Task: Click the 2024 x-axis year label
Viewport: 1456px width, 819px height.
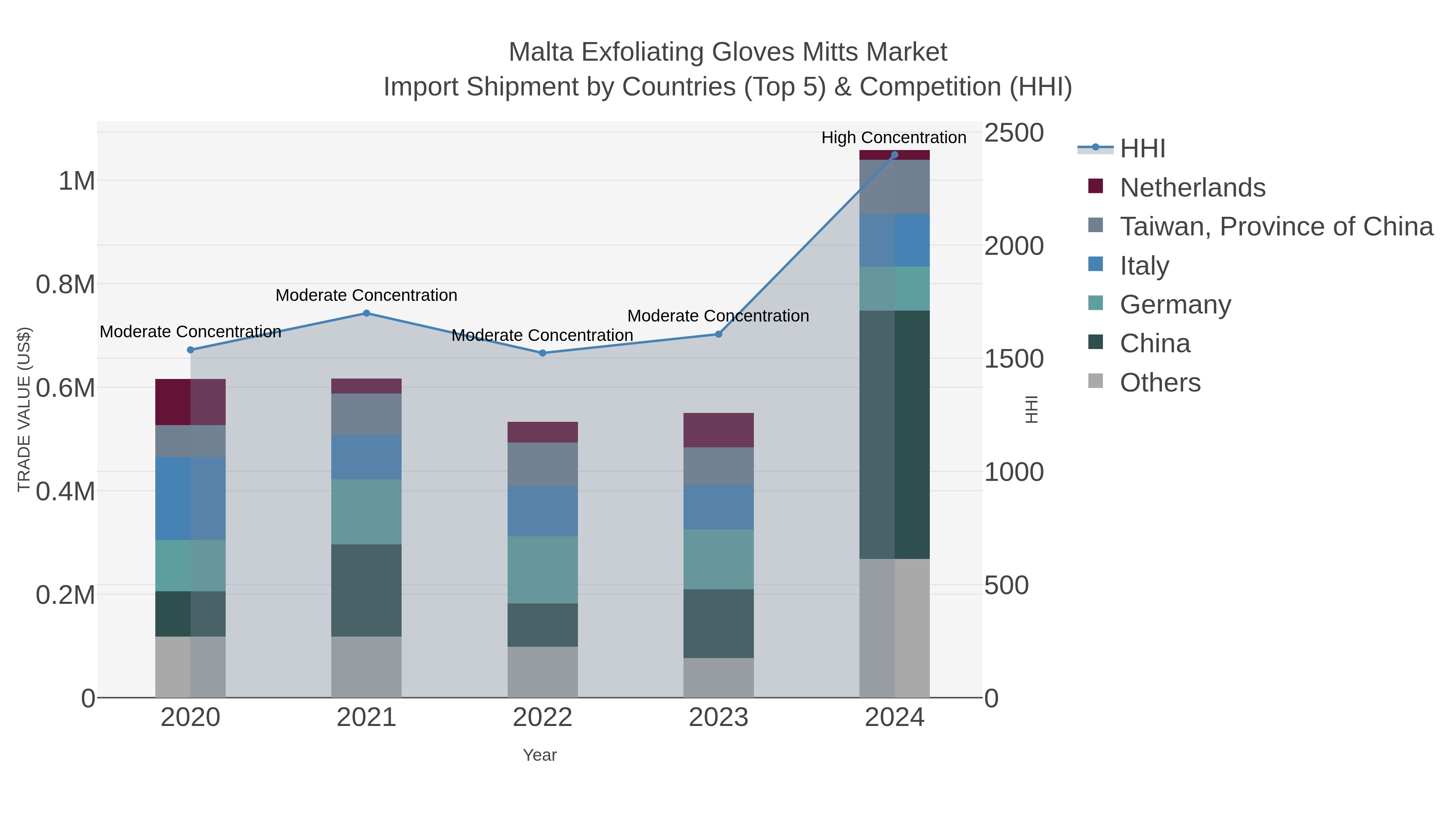Action: pos(895,718)
